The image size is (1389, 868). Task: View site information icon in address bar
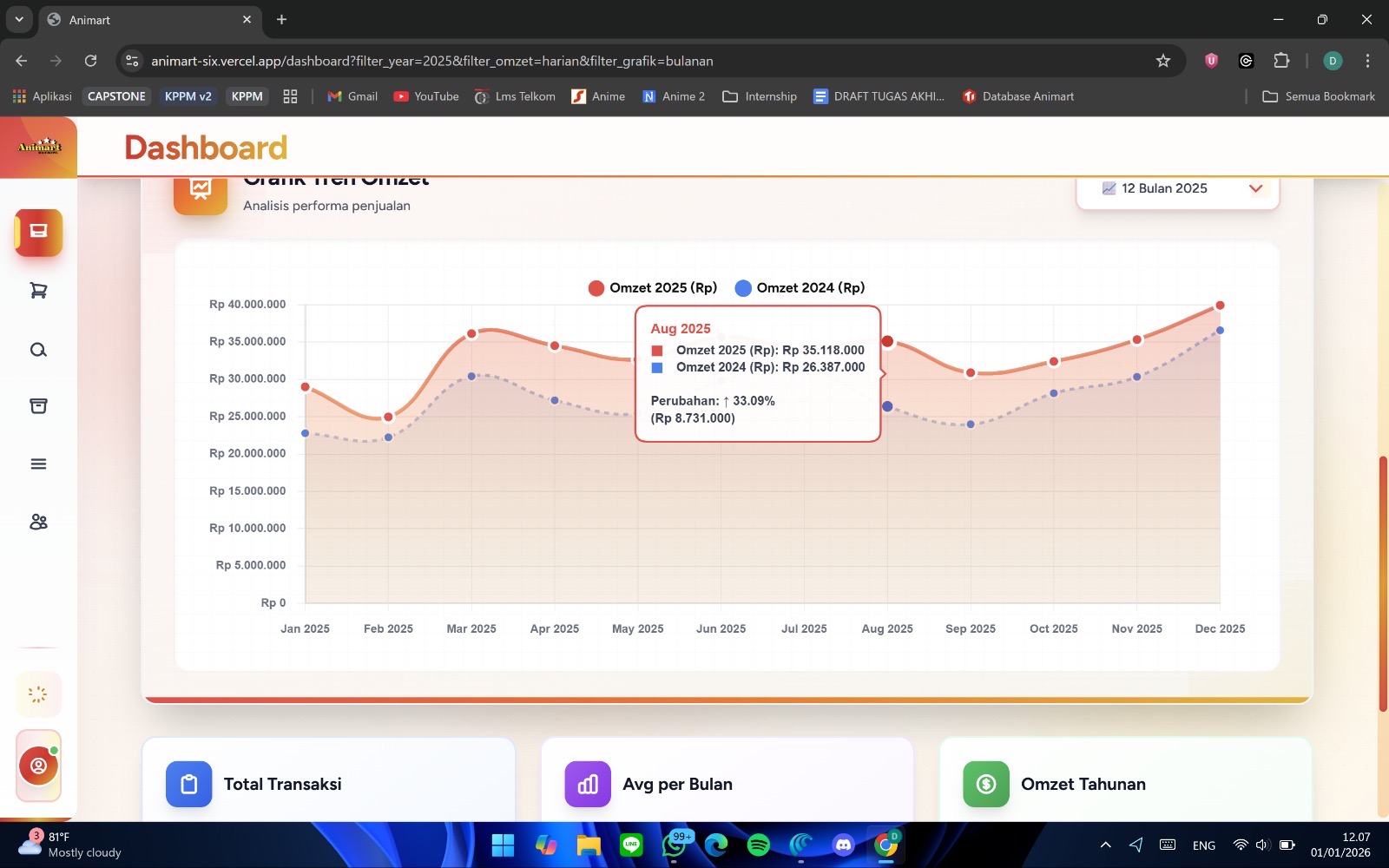132,61
